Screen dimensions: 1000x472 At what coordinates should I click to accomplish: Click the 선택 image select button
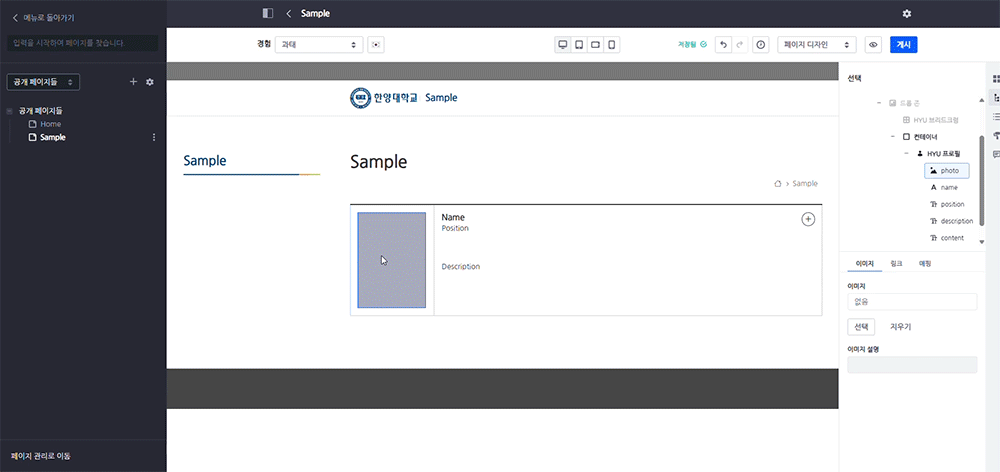click(x=860, y=327)
